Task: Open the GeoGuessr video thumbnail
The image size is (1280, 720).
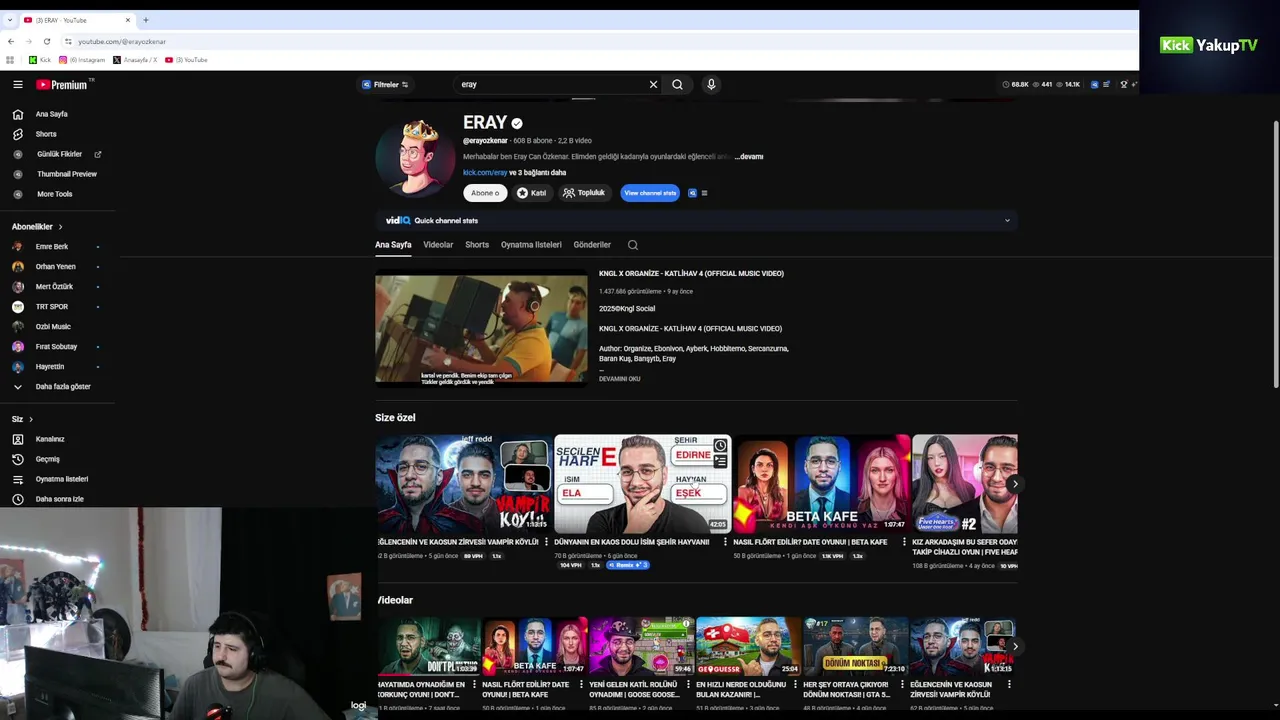Action: 748,647
